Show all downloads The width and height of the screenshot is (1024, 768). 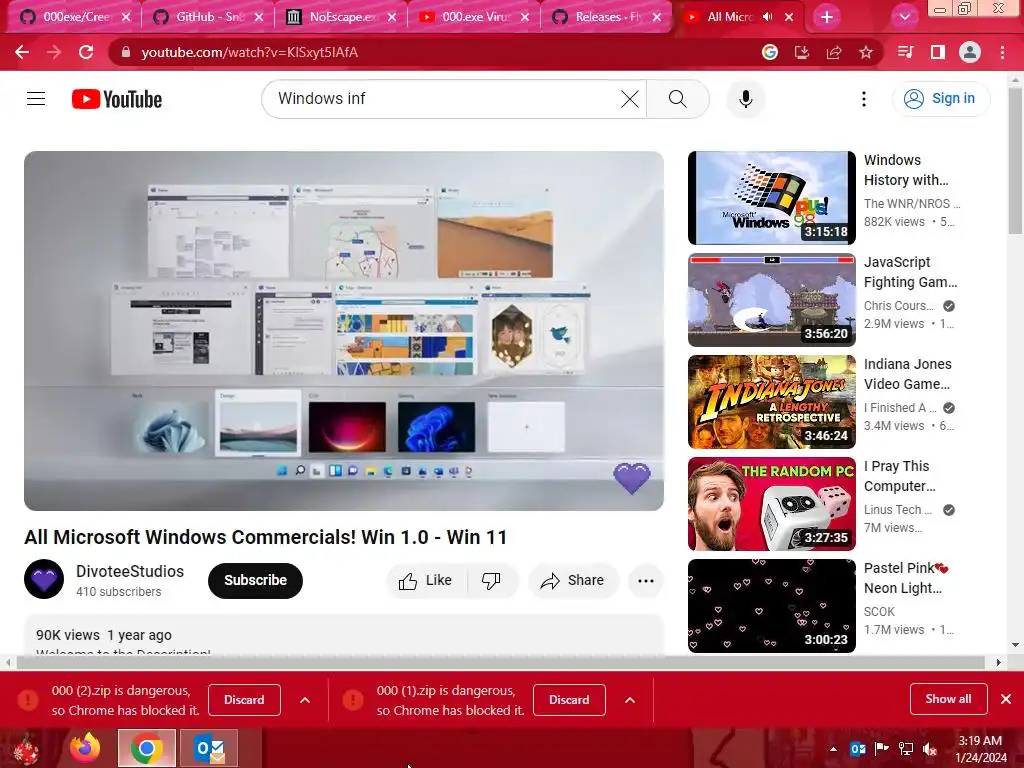pyautogui.click(x=948, y=699)
